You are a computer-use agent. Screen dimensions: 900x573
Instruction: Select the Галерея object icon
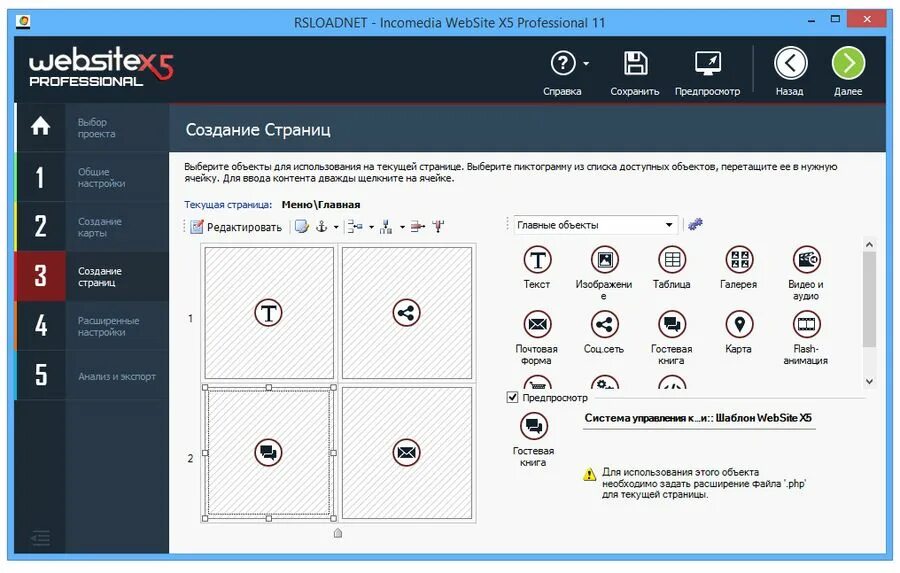[739, 260]
